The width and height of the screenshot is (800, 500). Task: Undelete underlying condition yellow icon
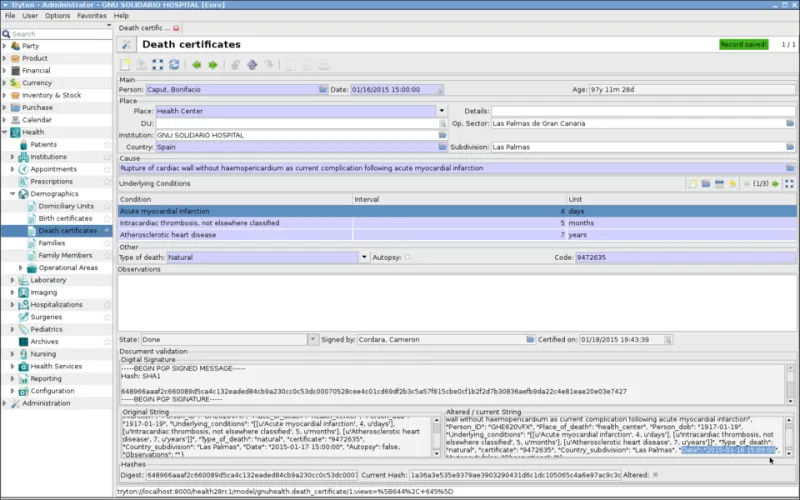tap(733, 184)
